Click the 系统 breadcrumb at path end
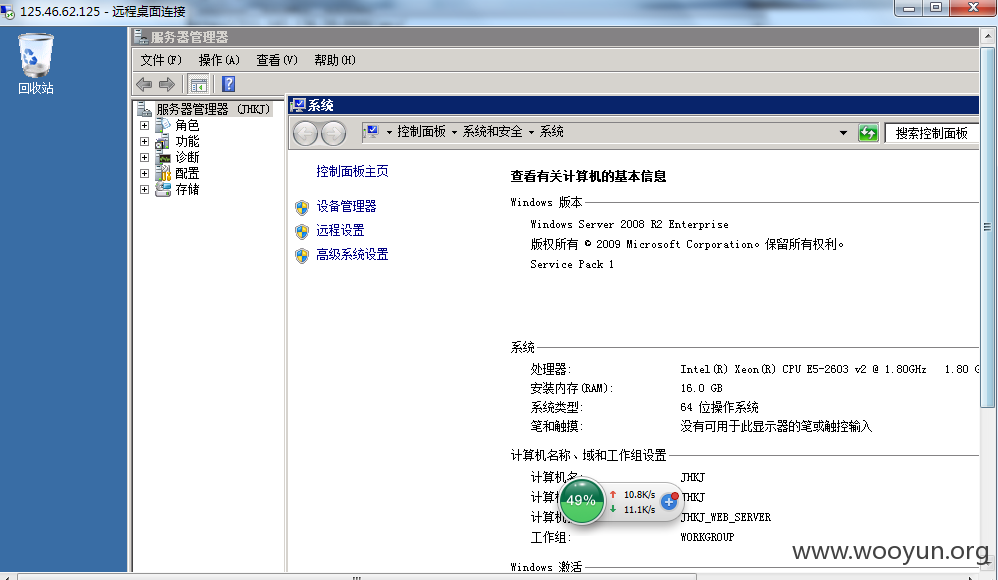Screen dimensions: 998x580 (552, 132)
